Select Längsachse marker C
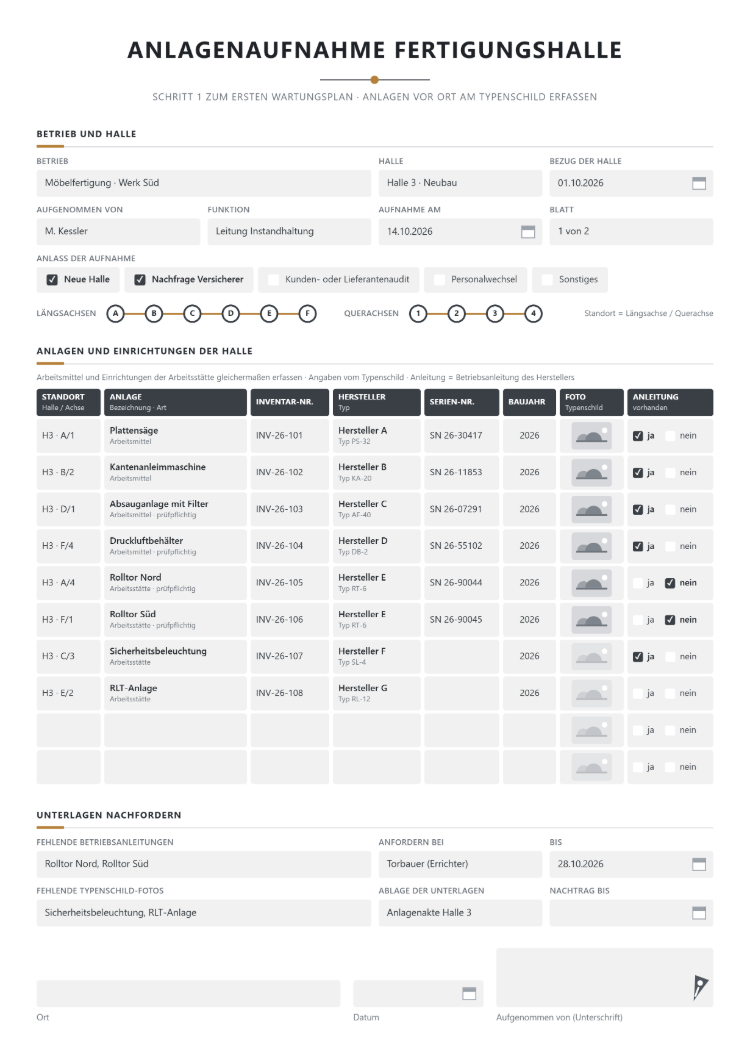750x1060 pixels. point(192,314)
